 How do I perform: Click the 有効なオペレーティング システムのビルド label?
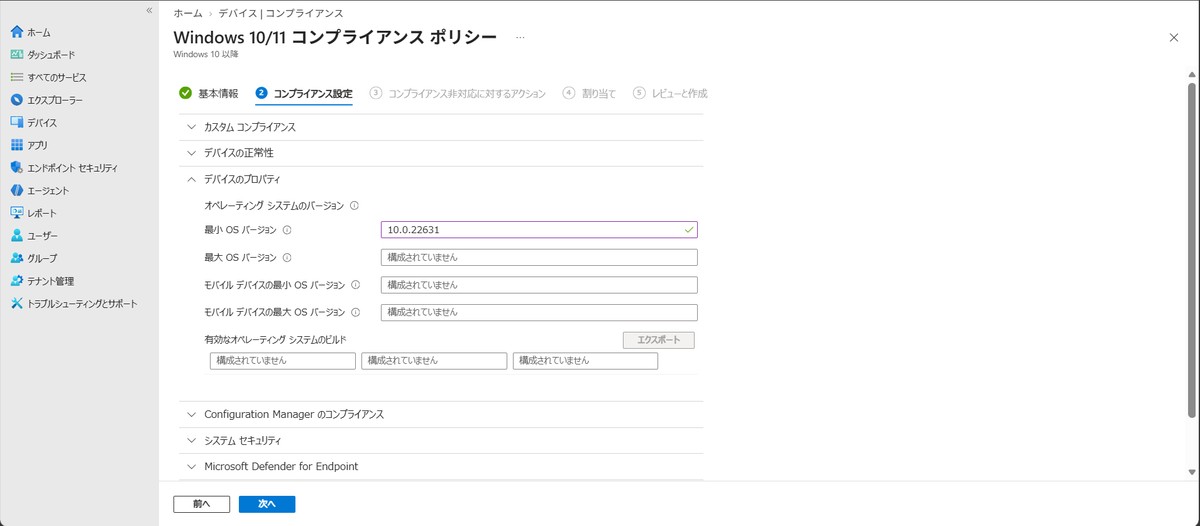click(x=275, y=341)
